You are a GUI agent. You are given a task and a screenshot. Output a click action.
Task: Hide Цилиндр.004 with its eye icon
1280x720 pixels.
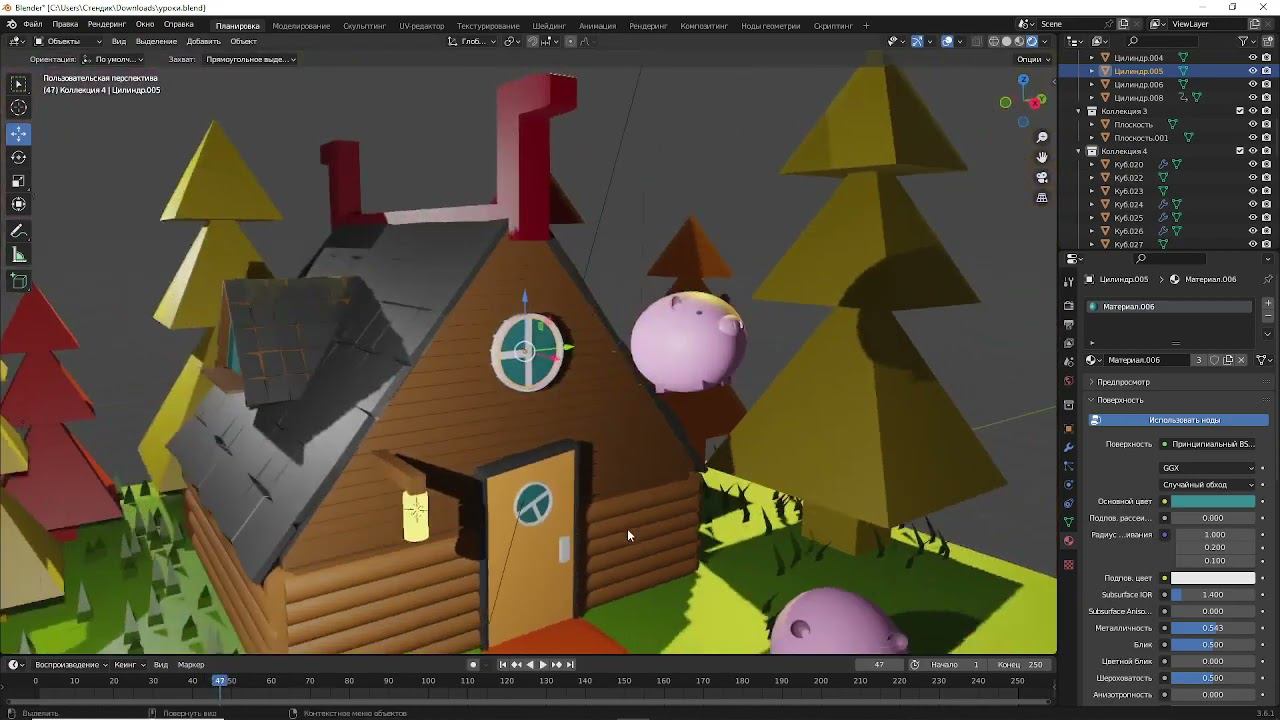[x=1252, y=58]
